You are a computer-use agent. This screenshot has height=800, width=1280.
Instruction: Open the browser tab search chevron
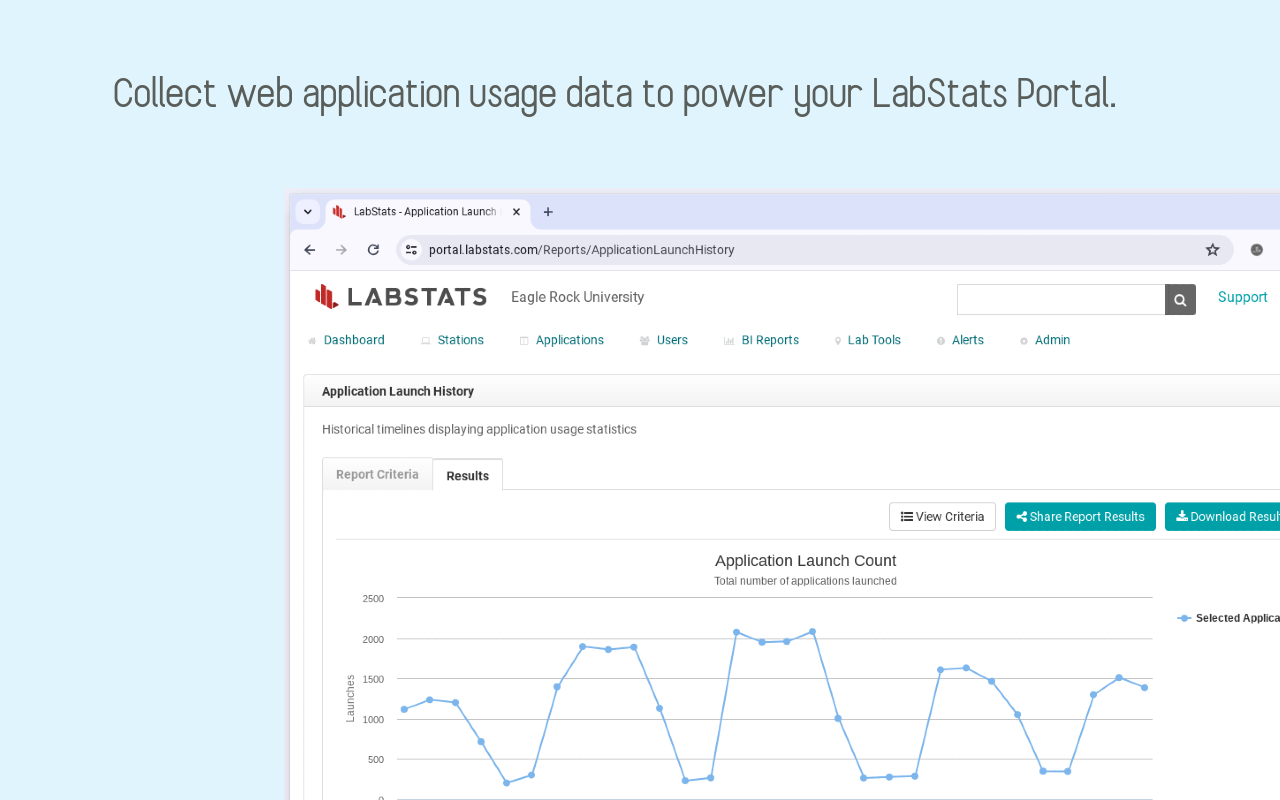(307, 212)
